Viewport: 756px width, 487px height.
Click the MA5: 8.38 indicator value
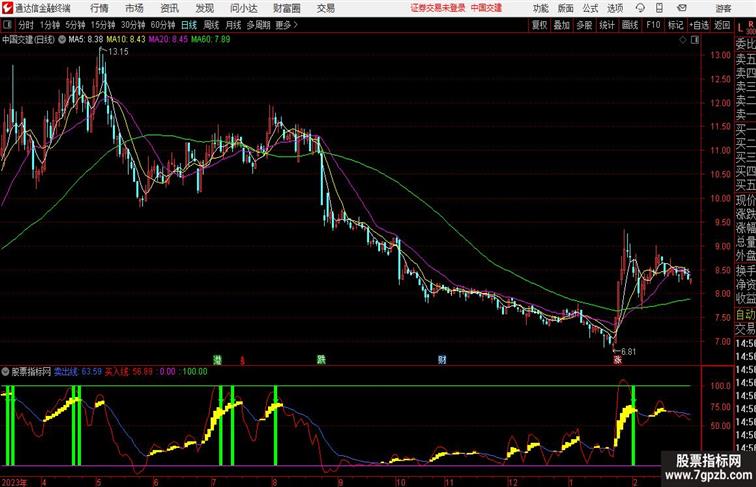pyautogui.click(x=86, y=40)
